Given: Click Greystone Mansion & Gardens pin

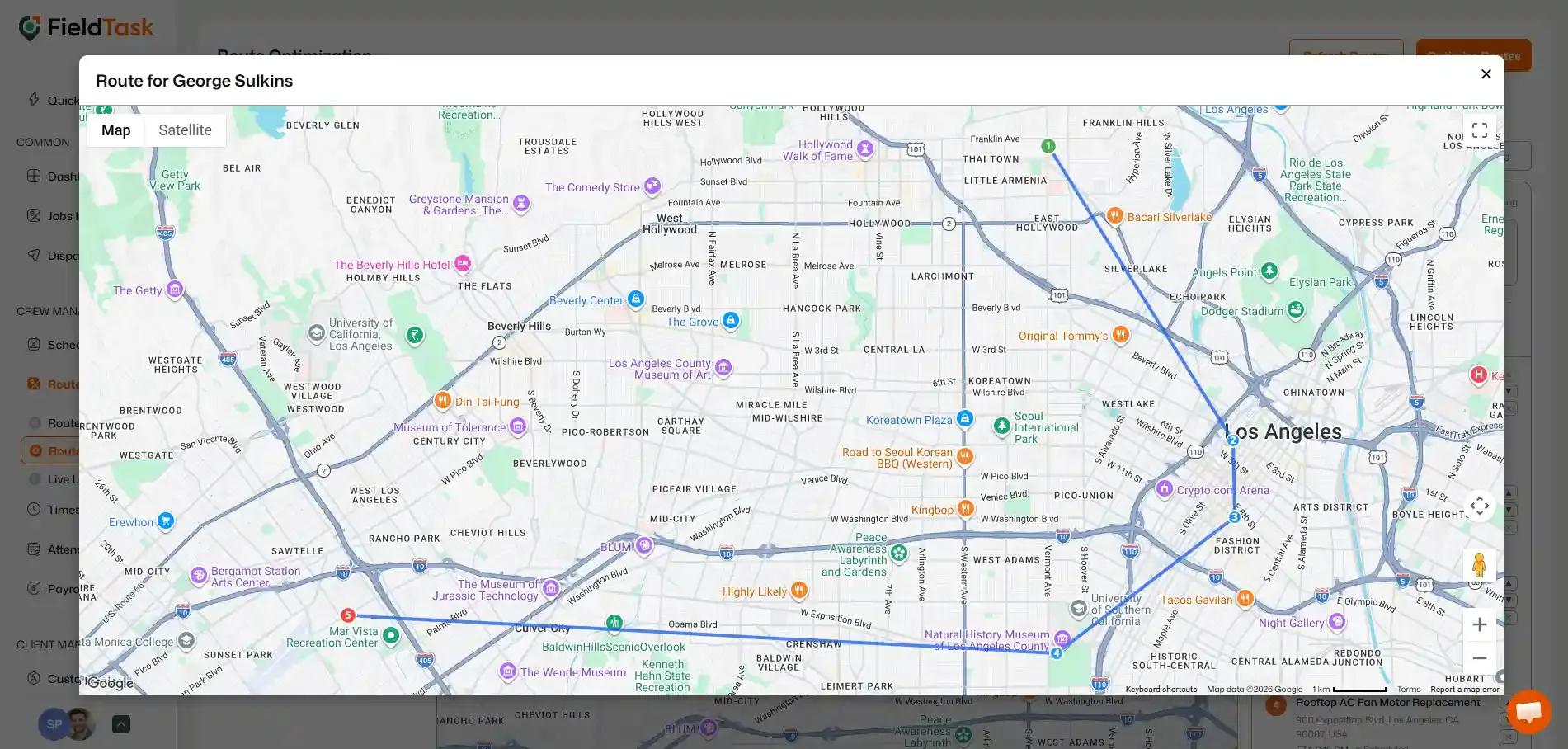Looking at the screenshot, I should [520, 203].
